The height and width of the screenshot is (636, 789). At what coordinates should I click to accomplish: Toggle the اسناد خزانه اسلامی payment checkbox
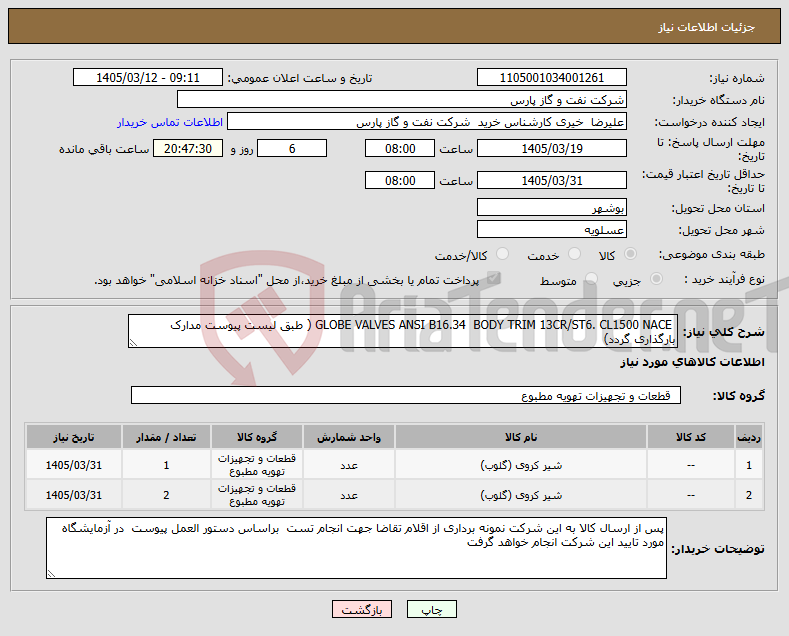point(494,278)
